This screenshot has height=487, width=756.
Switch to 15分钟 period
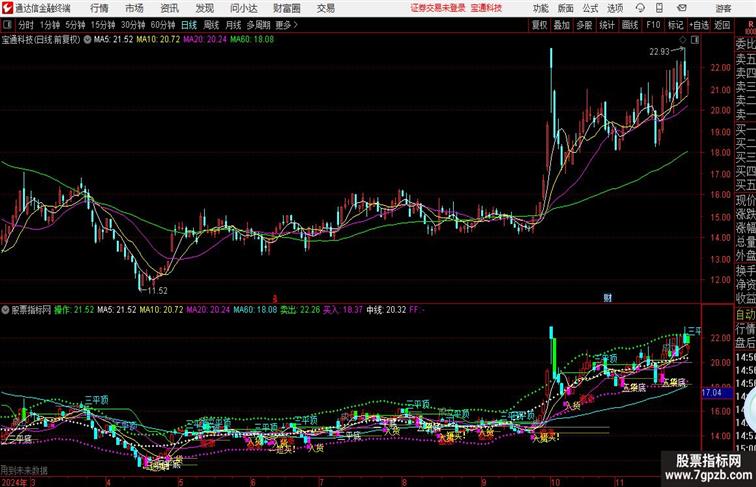click(x=103, y=25)
